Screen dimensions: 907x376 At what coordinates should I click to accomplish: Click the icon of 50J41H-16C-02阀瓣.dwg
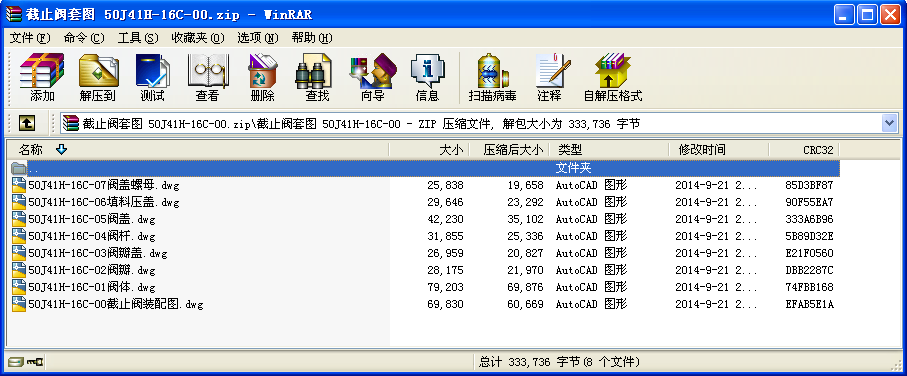[19, 270]
